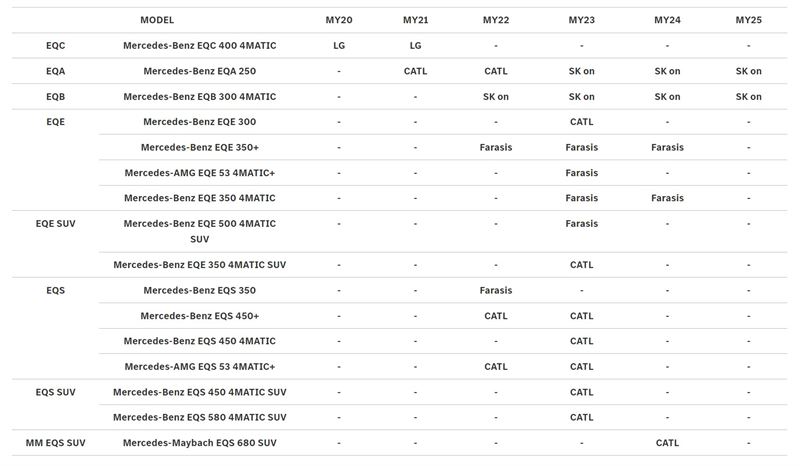The width and height of the screenshot is (800, 466).
Task: Select the MY20 column header
Action: coord(339,20)
